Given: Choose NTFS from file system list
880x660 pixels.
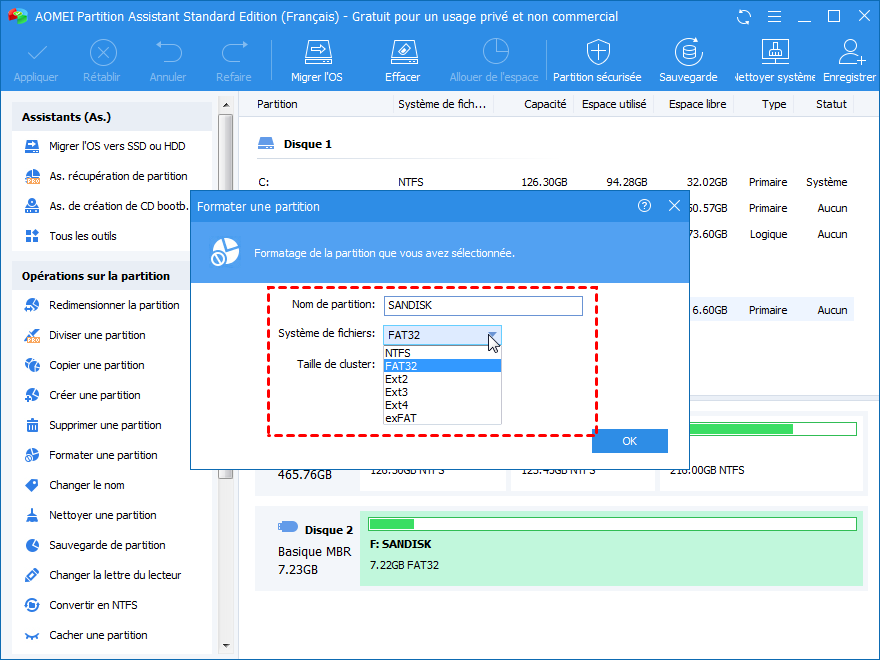Looking at the screenshot, I should click(398, 353).
